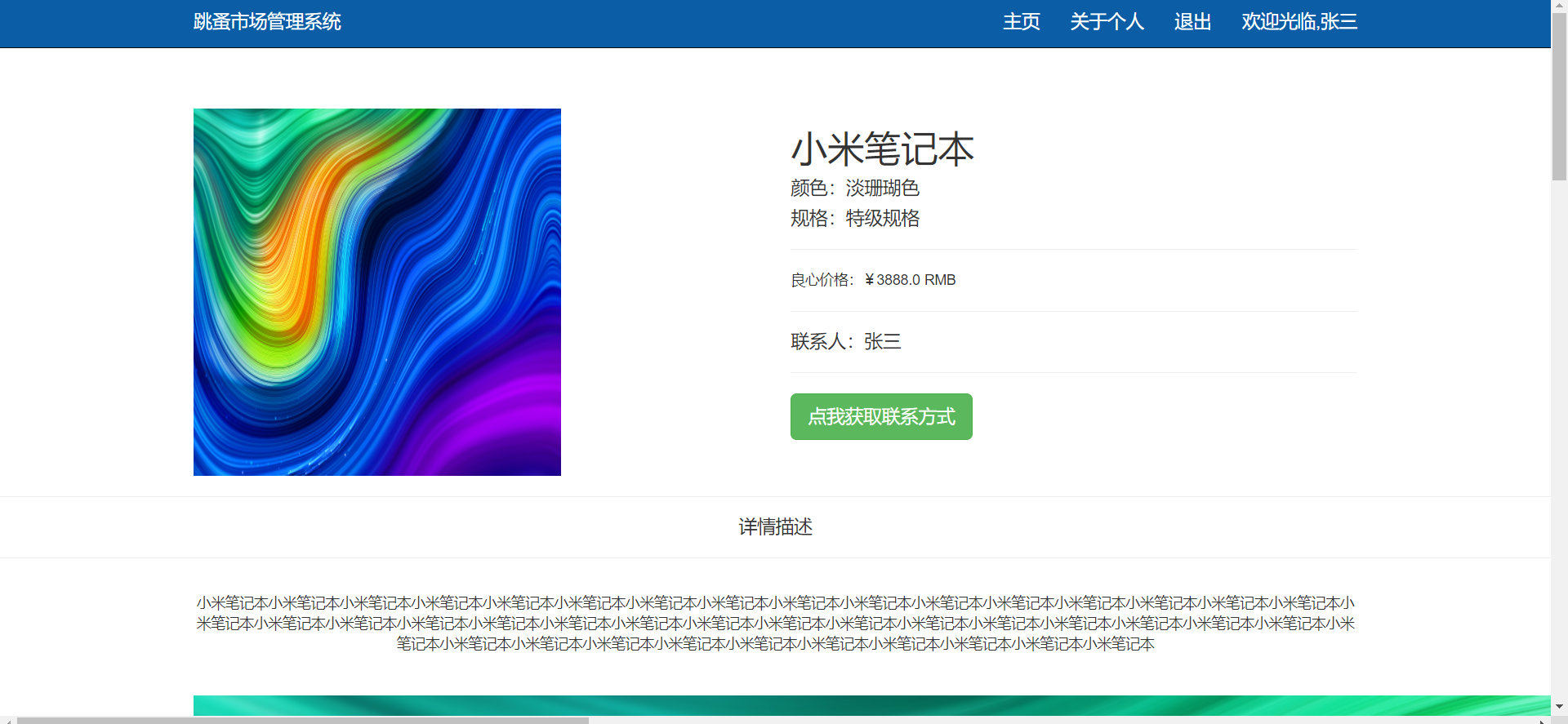The width and height of the screenshot is (1568, 724).
Task: Open the 关于个人 nav item
Action: click(x=1107, y=22)
